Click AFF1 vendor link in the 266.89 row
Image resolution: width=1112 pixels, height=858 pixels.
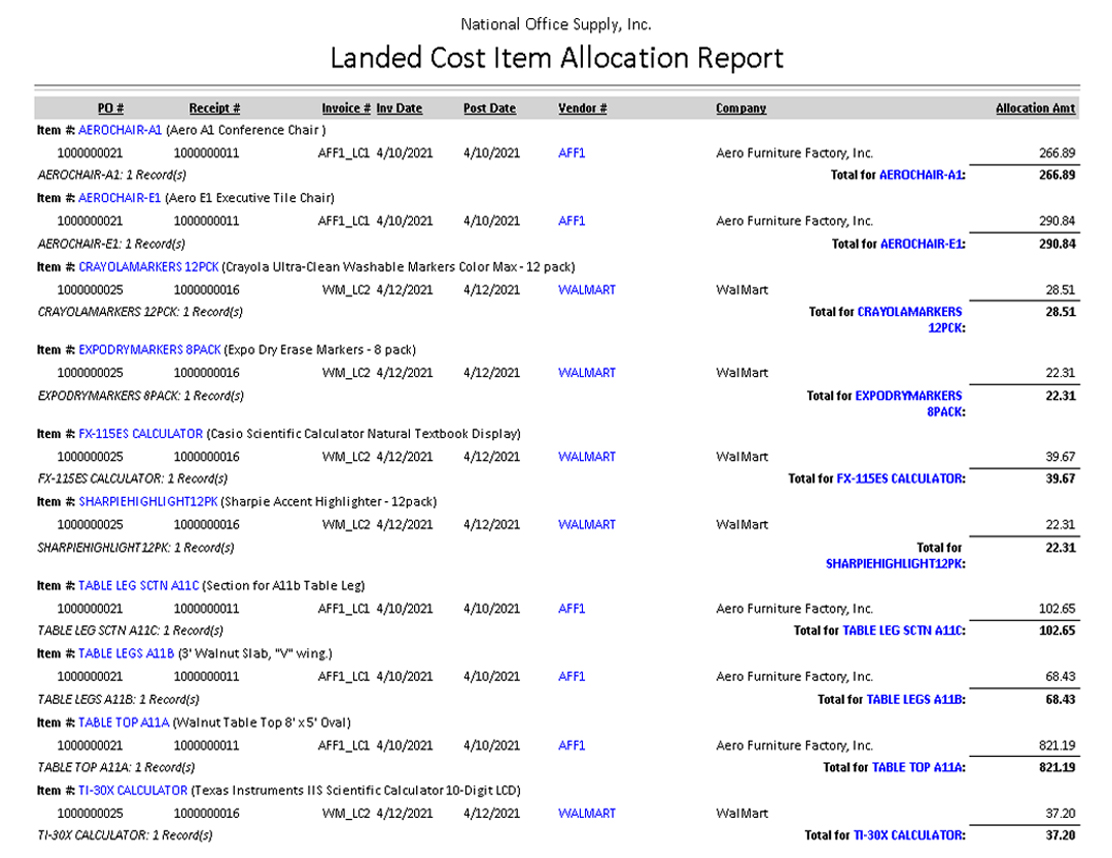[571, 153]
